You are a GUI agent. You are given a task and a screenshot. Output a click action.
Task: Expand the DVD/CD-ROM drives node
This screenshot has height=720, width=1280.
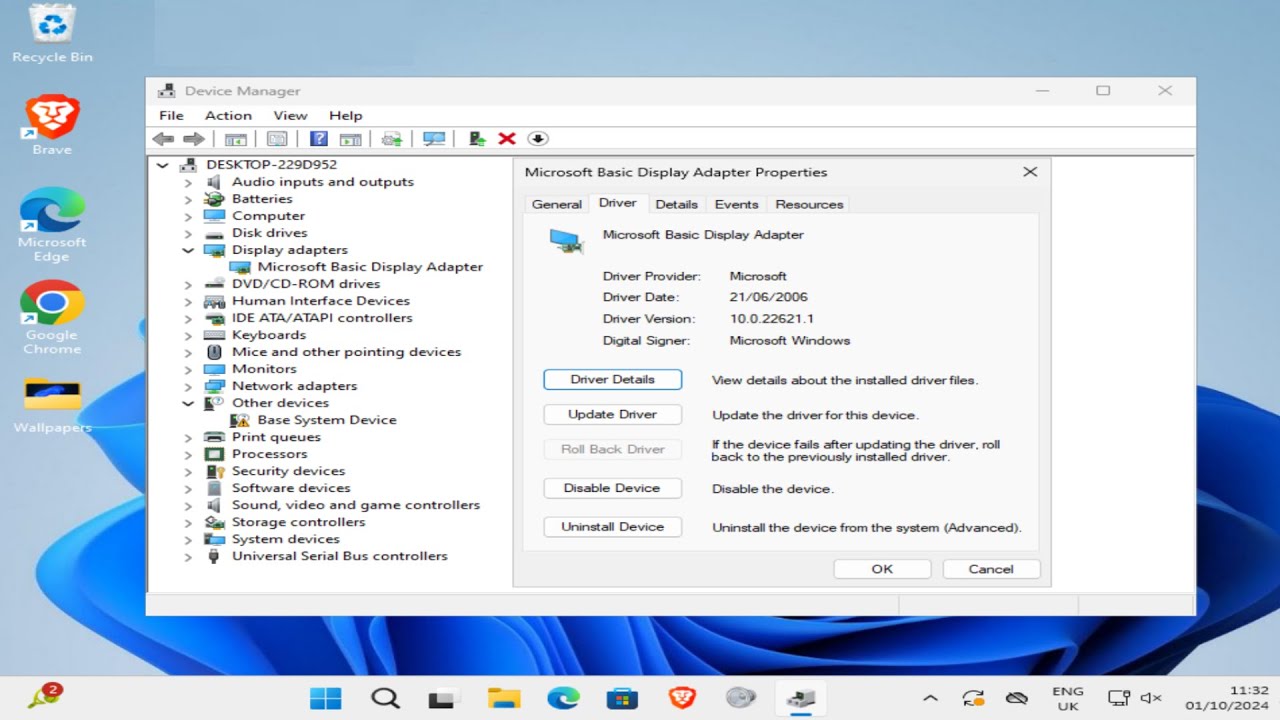click(x=188, y=284)
